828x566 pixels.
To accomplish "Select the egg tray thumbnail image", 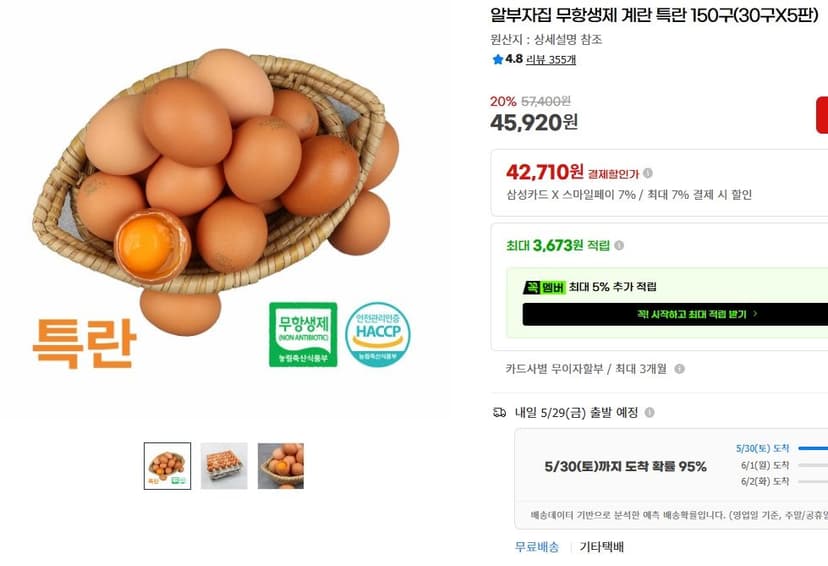I will 224,466.
